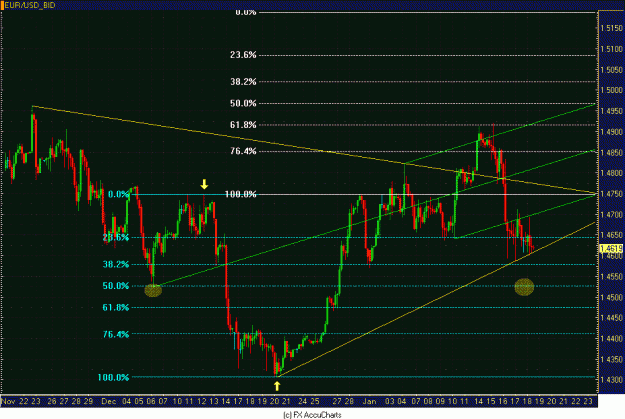Click the 06 date label on time axis
The height and width of the screenshot is (419, 625).
click(151, 401)
